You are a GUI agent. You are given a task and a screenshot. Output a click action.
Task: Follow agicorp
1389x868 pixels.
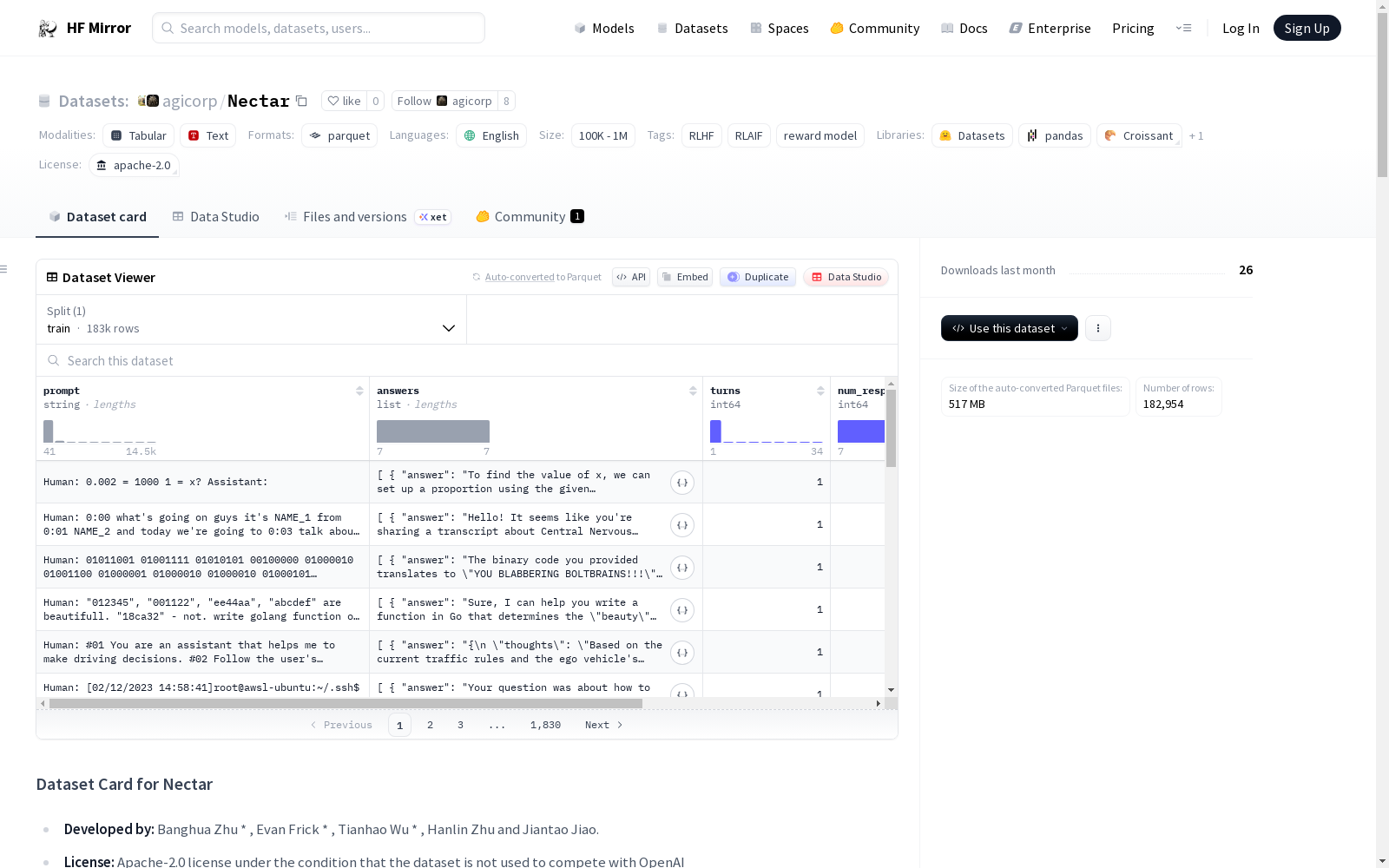tap(444, 101)
